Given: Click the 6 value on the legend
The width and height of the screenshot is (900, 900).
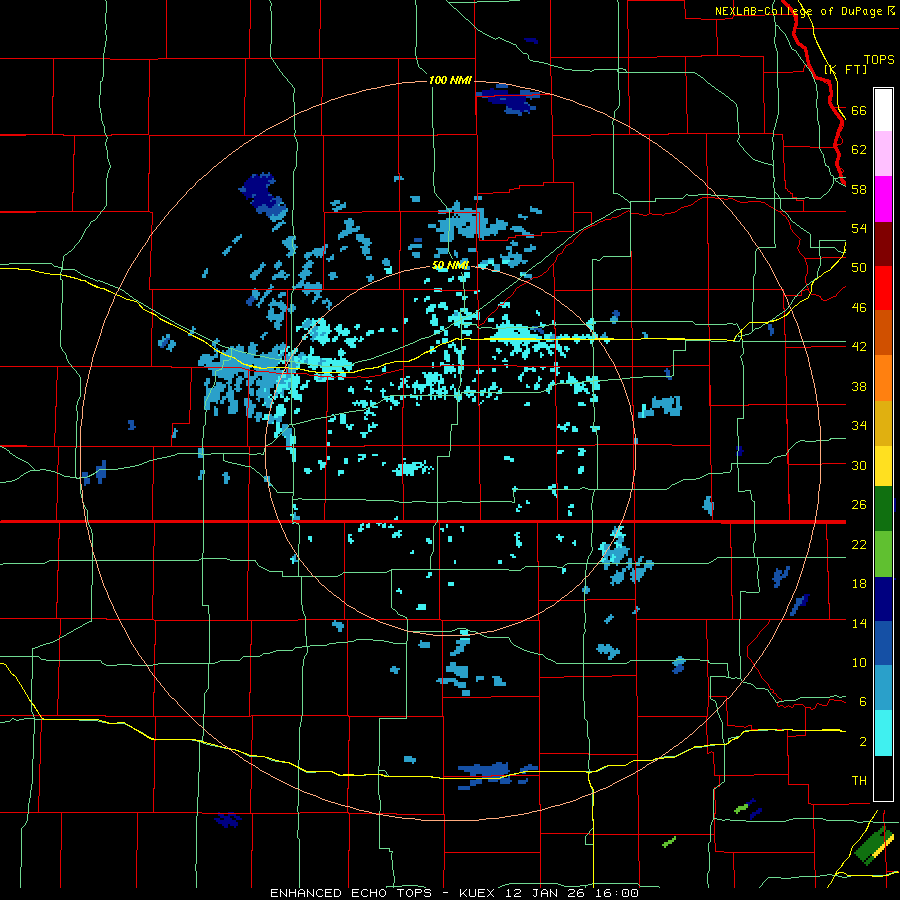Looking at the screenshot, I should (x=863, y=701).
